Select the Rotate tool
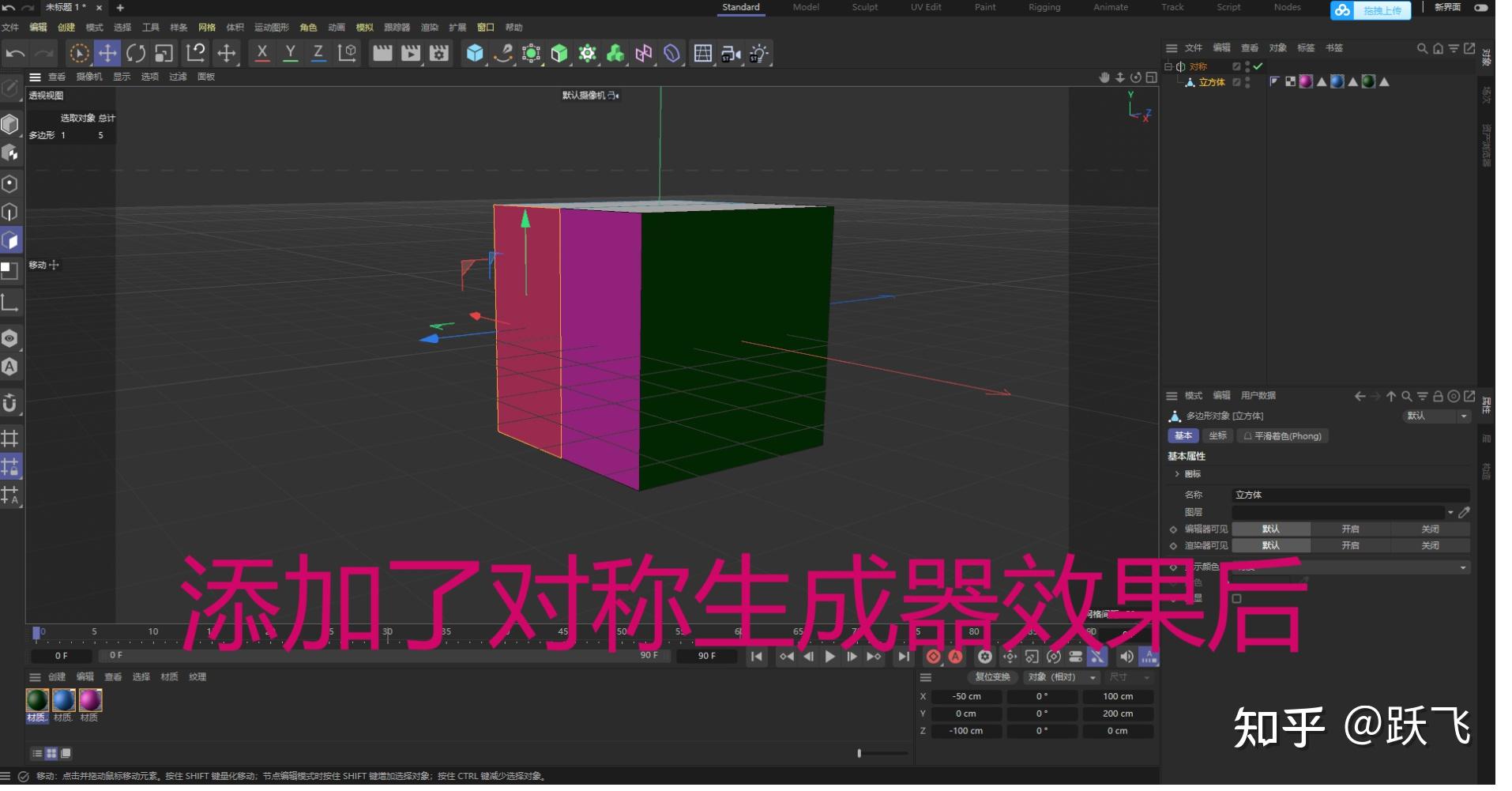The width and height of the screenshot is (1512, 791). (135, 53)
